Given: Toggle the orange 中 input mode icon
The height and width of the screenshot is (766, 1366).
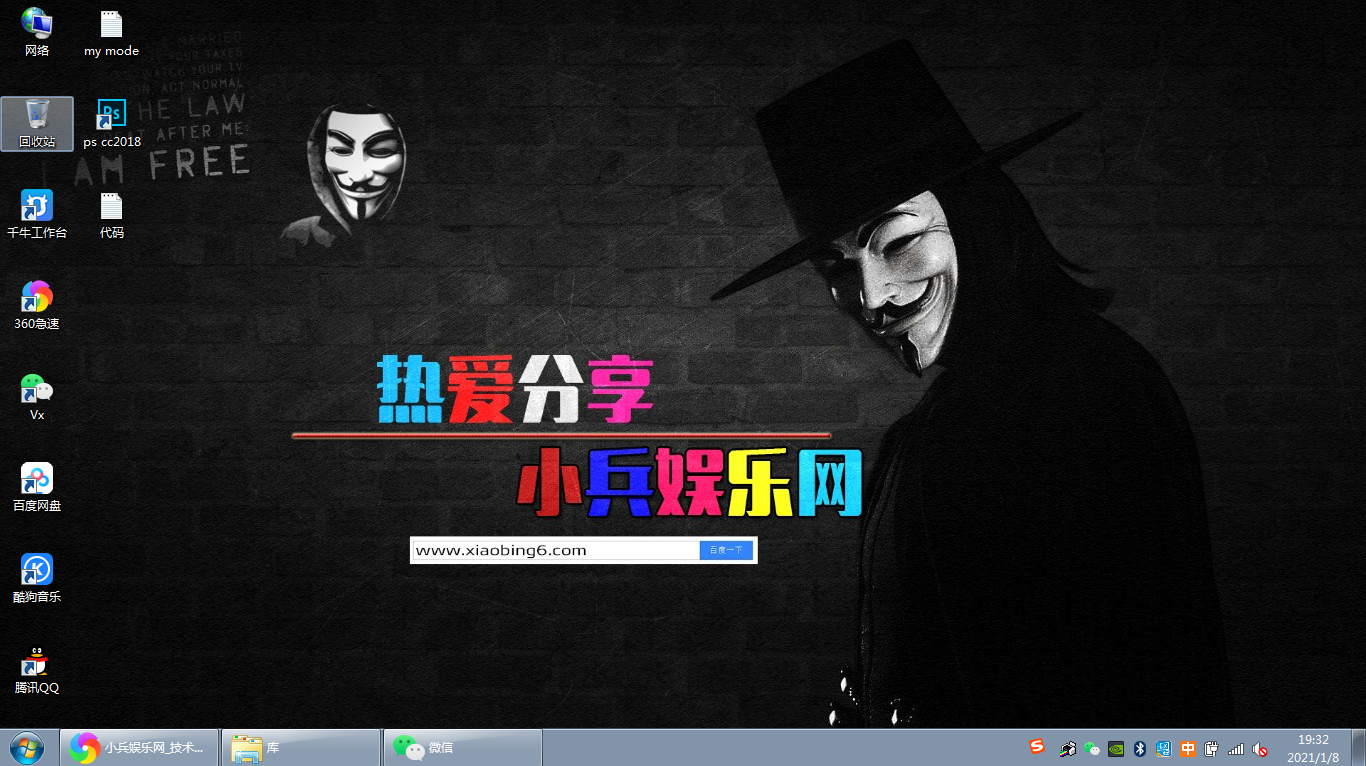Looking at the screenshot, I should [1188, 748].
